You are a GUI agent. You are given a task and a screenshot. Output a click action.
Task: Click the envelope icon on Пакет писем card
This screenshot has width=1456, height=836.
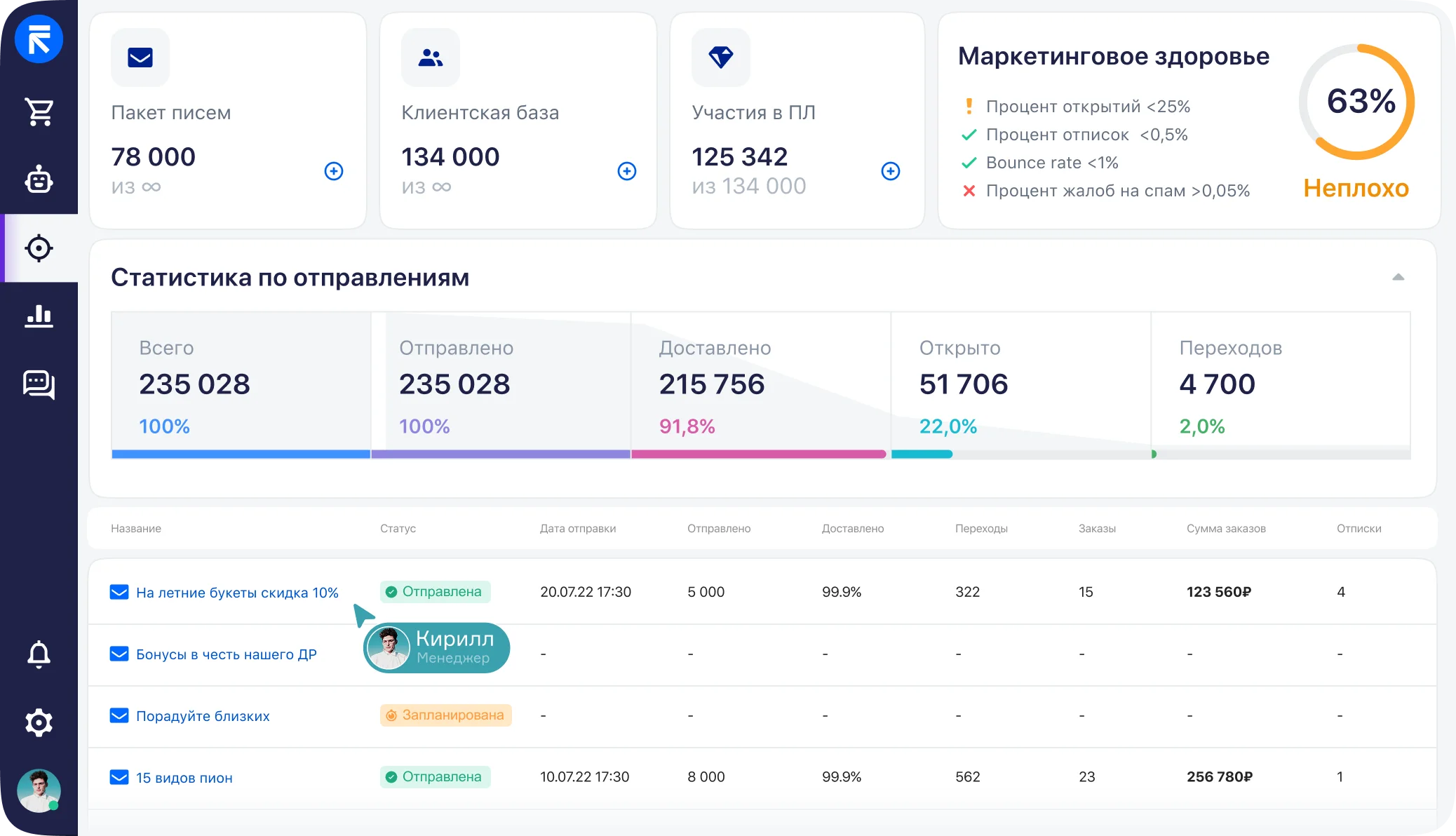pos(140,58)
